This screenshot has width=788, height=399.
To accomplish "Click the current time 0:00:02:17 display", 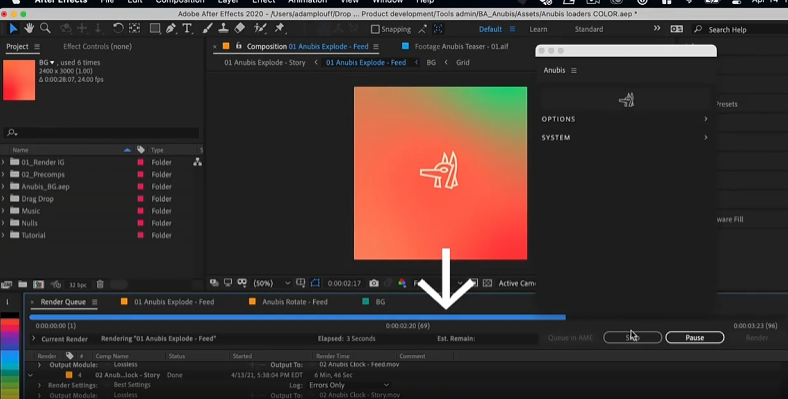I will point(344,283).
